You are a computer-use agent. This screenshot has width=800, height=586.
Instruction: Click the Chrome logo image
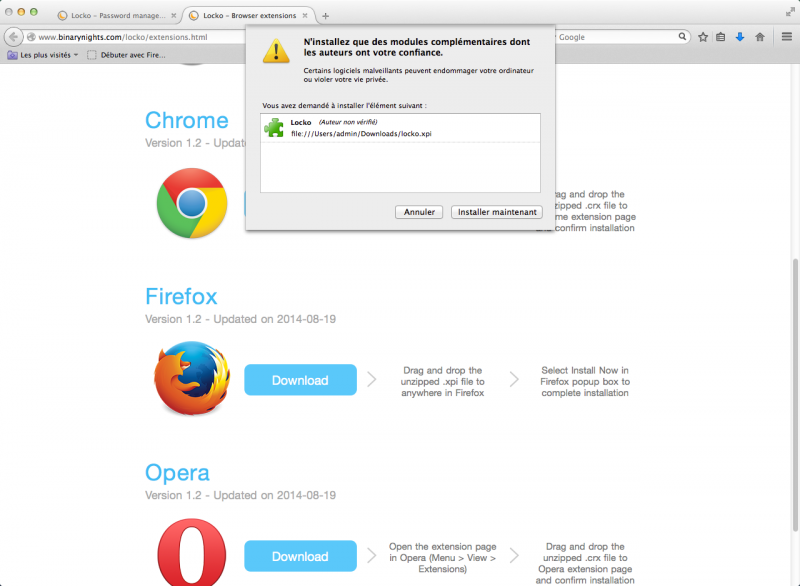tap(192, 203)
